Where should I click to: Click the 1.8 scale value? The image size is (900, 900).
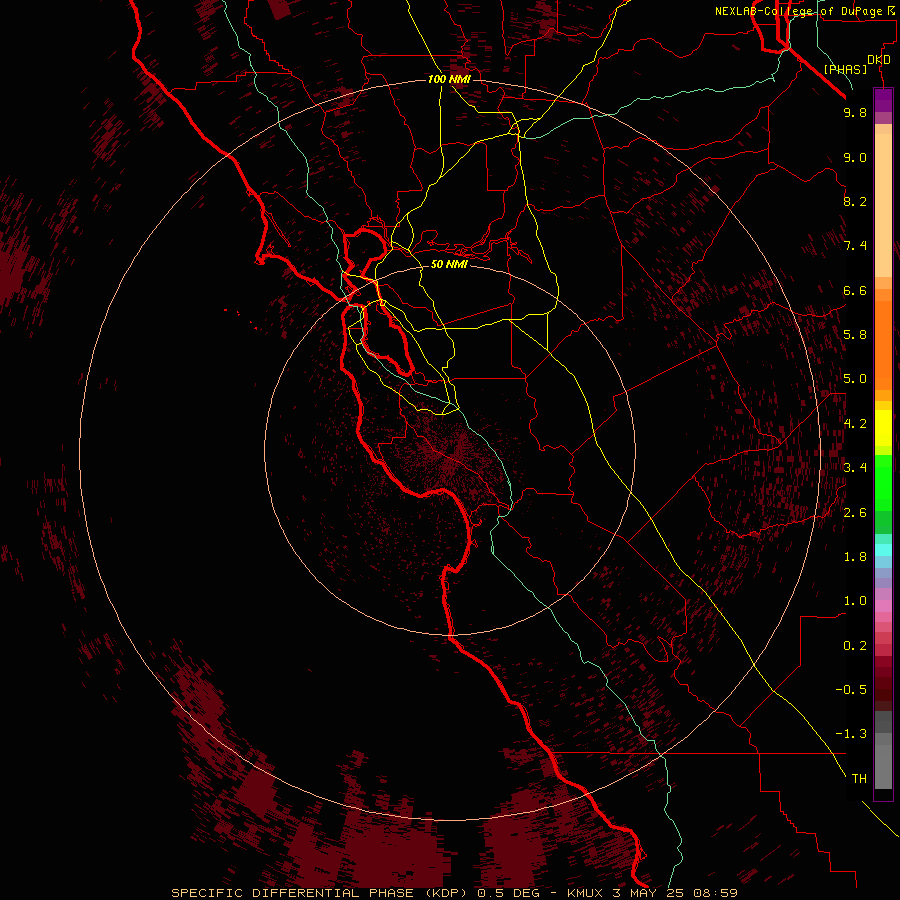tap(855, 557)
